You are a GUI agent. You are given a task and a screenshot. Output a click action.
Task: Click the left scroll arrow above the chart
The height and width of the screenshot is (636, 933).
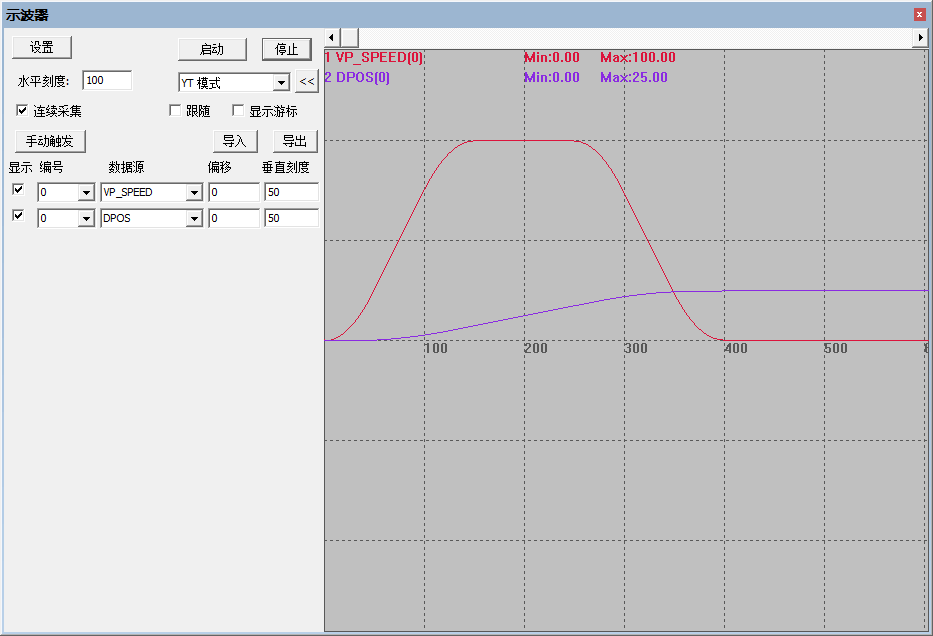[x=330, y=36]
